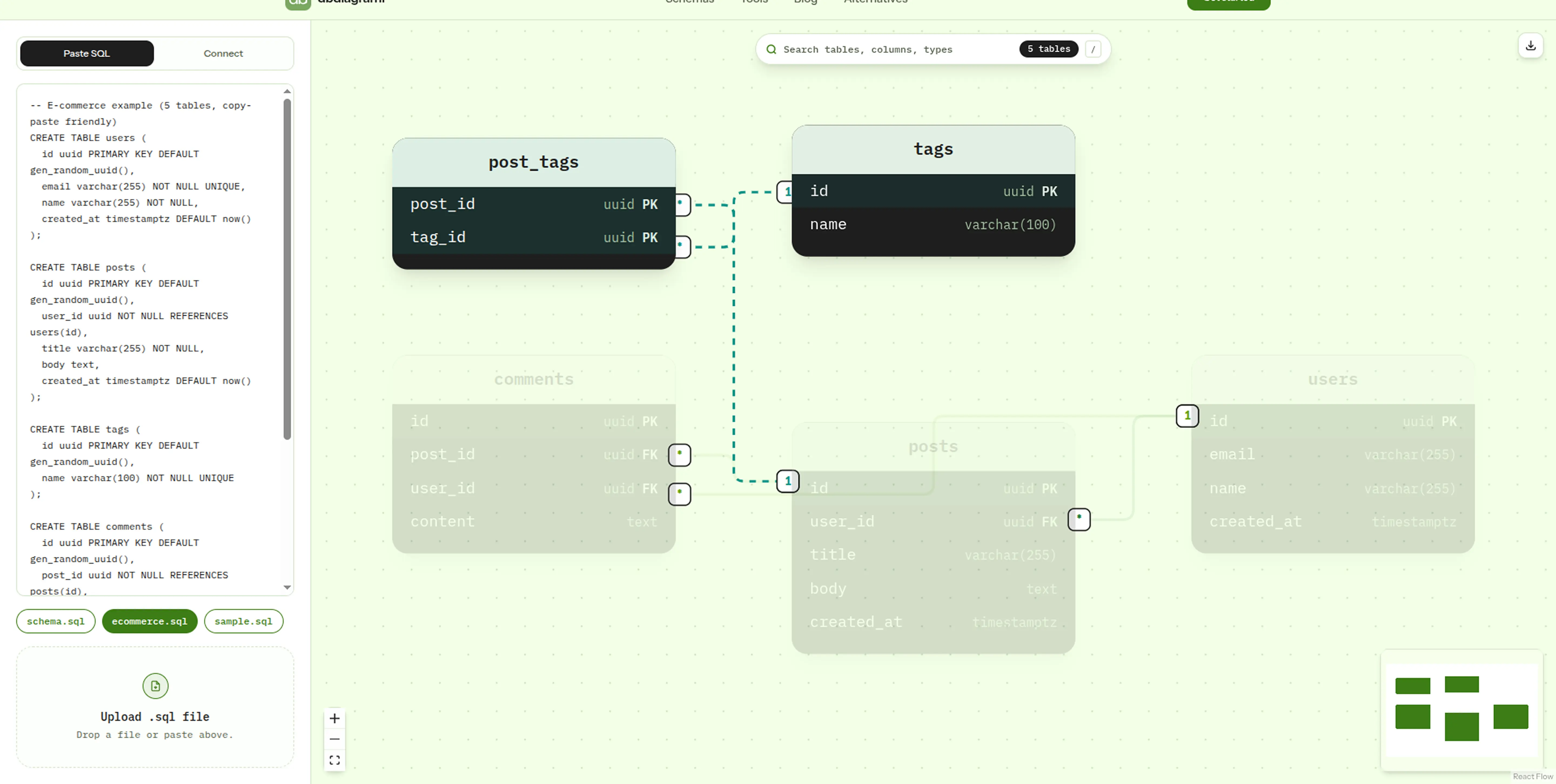Click the comments user_id connection handle
The height and width of the screenshot is (784, 1556).
[680, 494]
